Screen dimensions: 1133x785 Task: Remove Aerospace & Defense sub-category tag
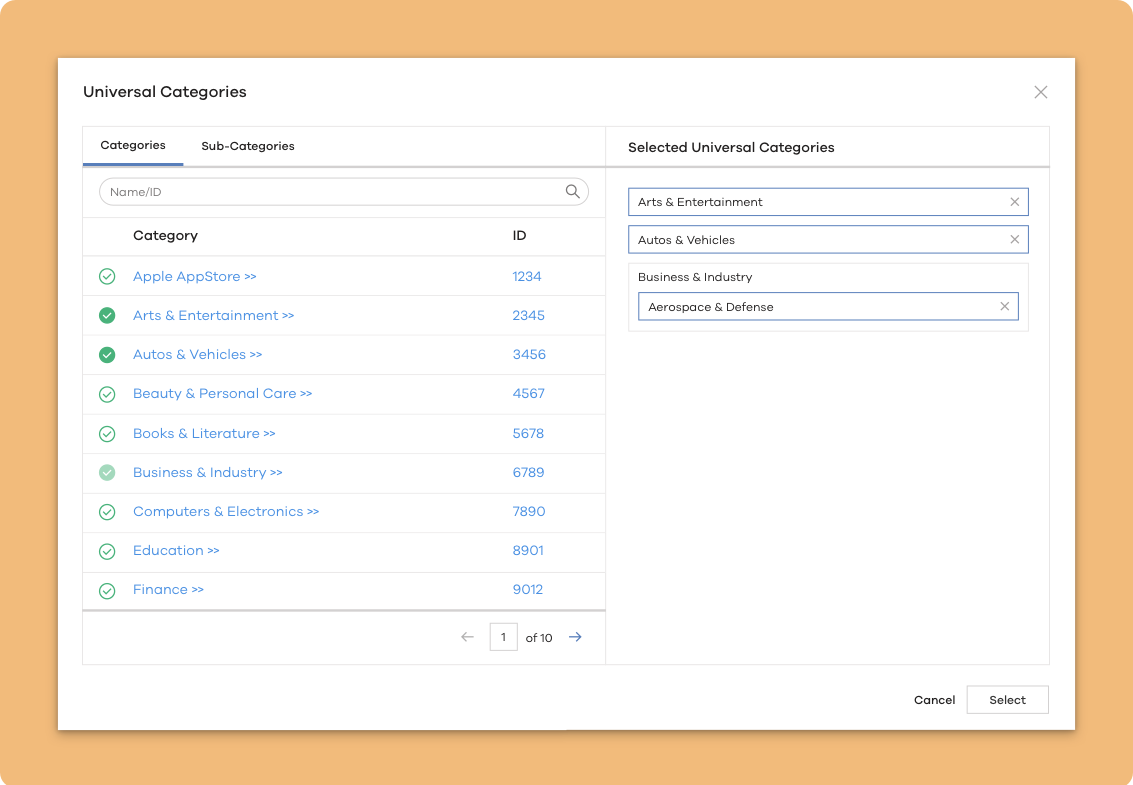(1004, 307)
